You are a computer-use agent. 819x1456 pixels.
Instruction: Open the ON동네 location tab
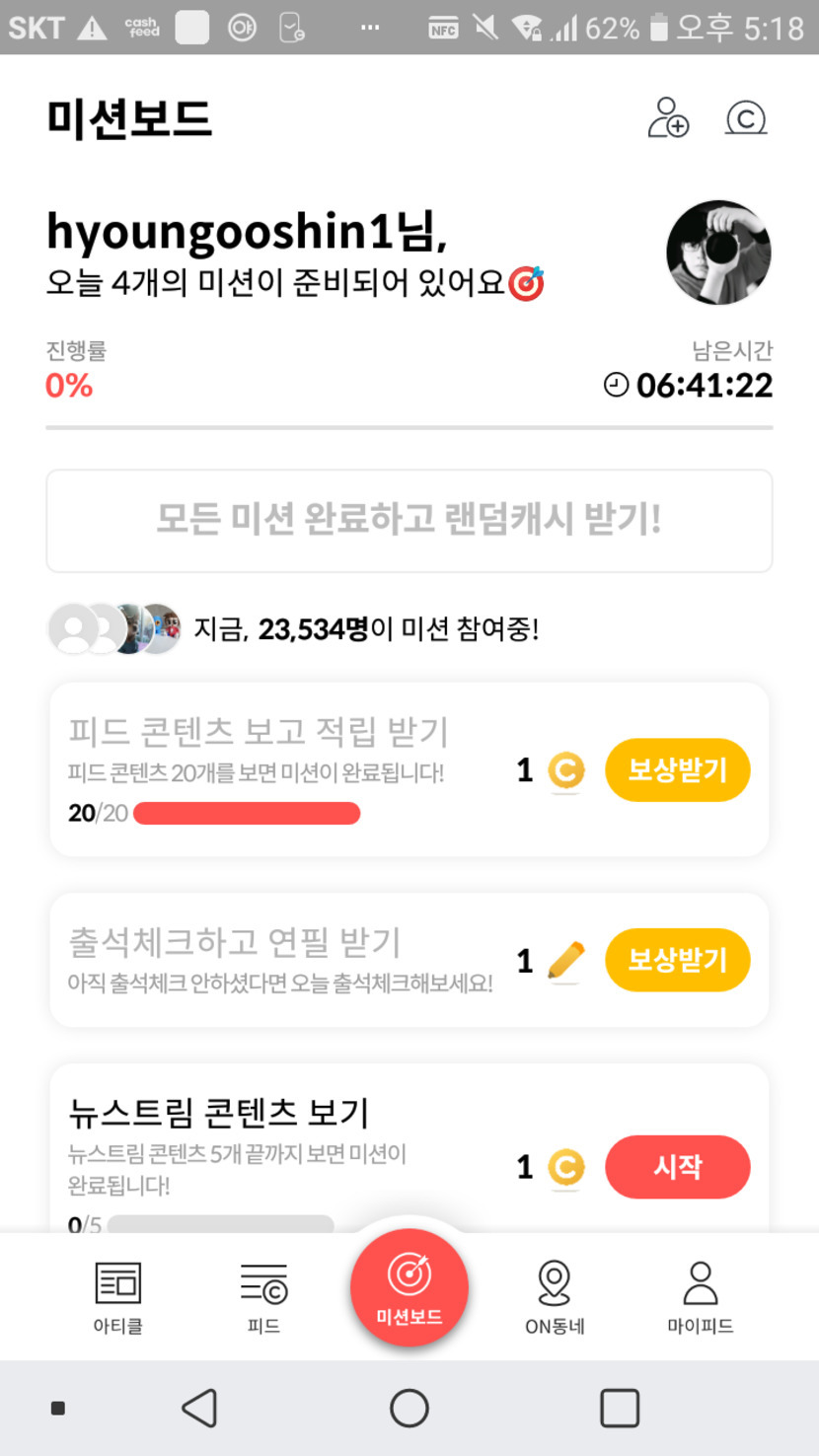click(555, 1297)
